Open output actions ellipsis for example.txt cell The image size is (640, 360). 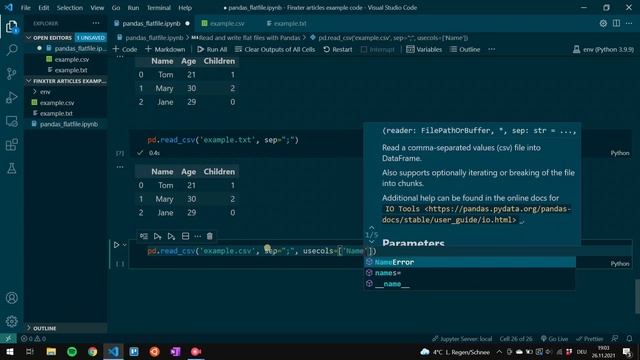point(120,167)
